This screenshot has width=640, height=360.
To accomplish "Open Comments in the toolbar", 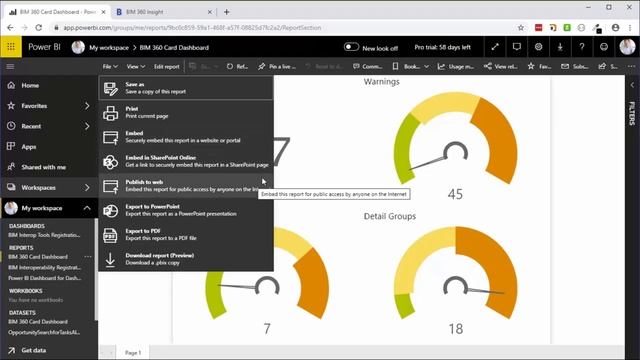I will [x=367, y=66].
